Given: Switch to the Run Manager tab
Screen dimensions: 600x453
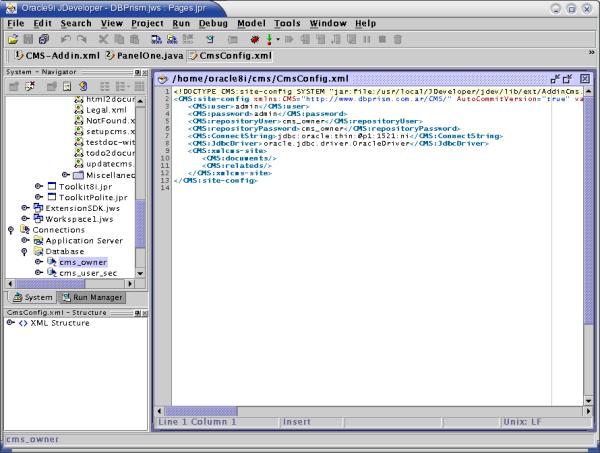Looking at the screenshot, I should pos(92,297).
